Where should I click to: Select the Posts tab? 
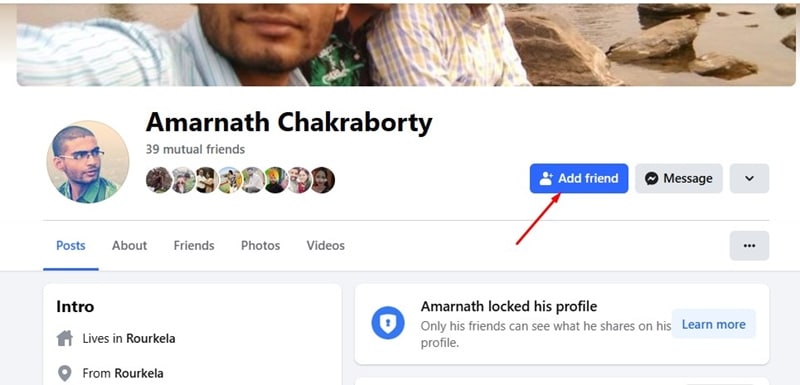pos(71,246)
